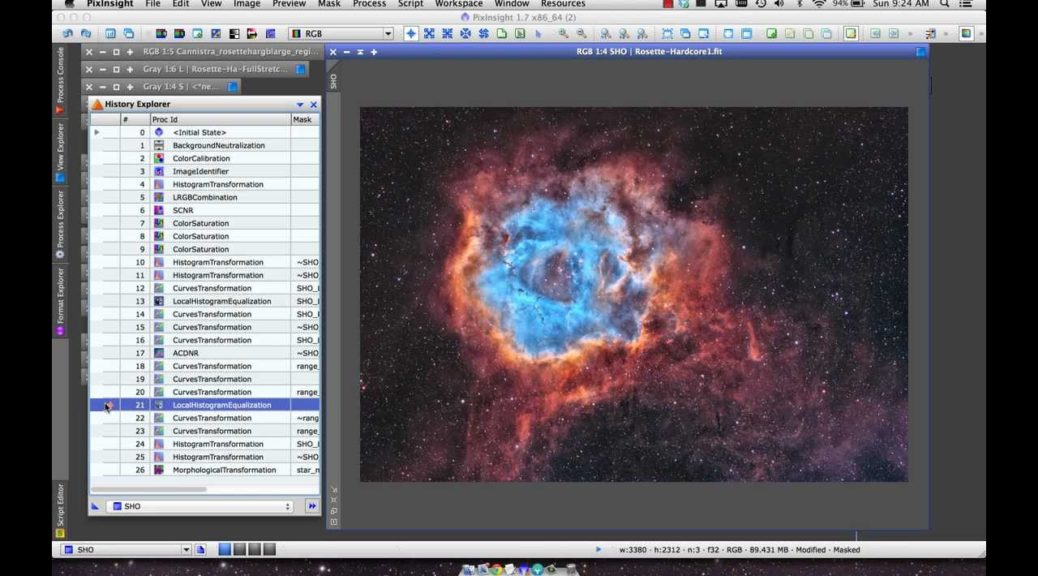
Task: Select the Initial State history entry
Action: [x=199, y=133]
